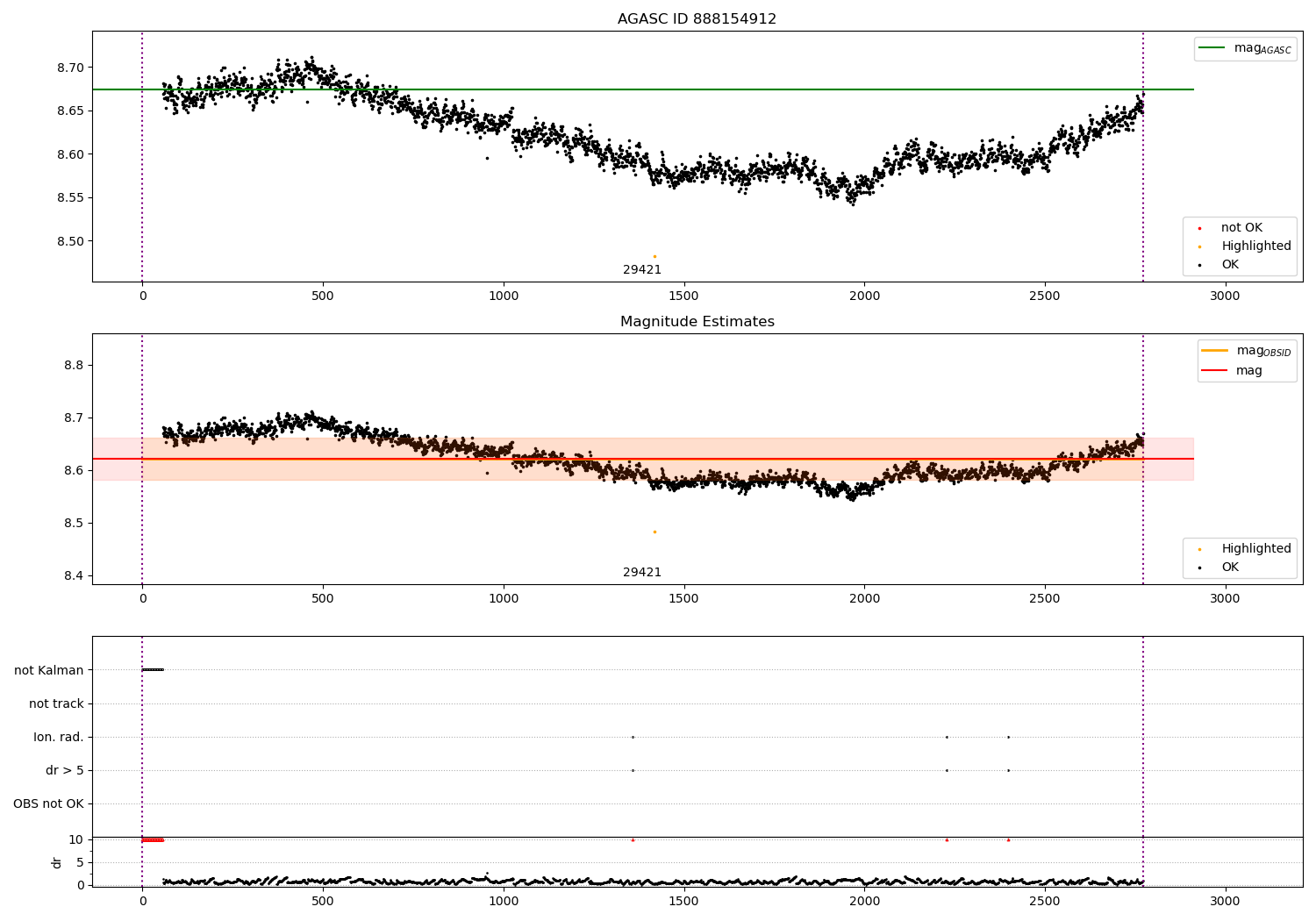Click the 8.70 y-tick on the top plot
Screen dimensions: 1316x921
(x=70, y=68)
